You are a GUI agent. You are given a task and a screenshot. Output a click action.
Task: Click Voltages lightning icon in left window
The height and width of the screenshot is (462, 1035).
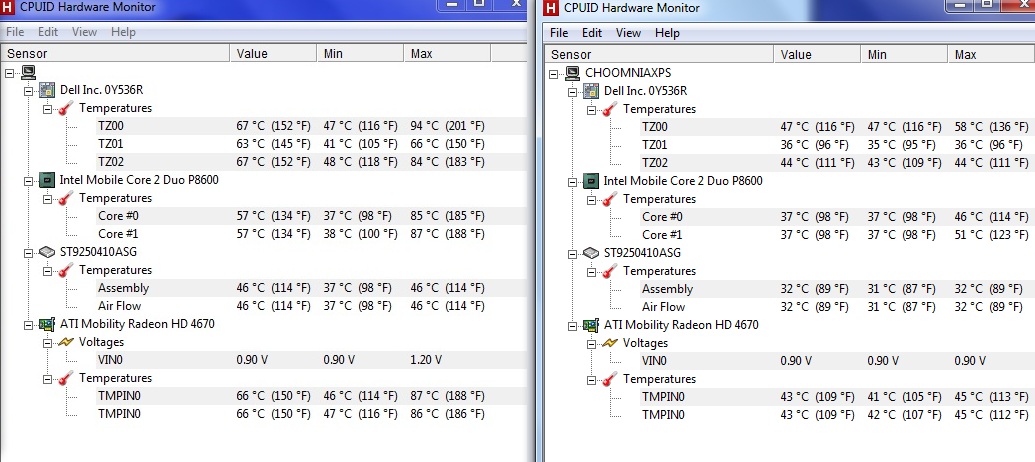tap(66, 342)
